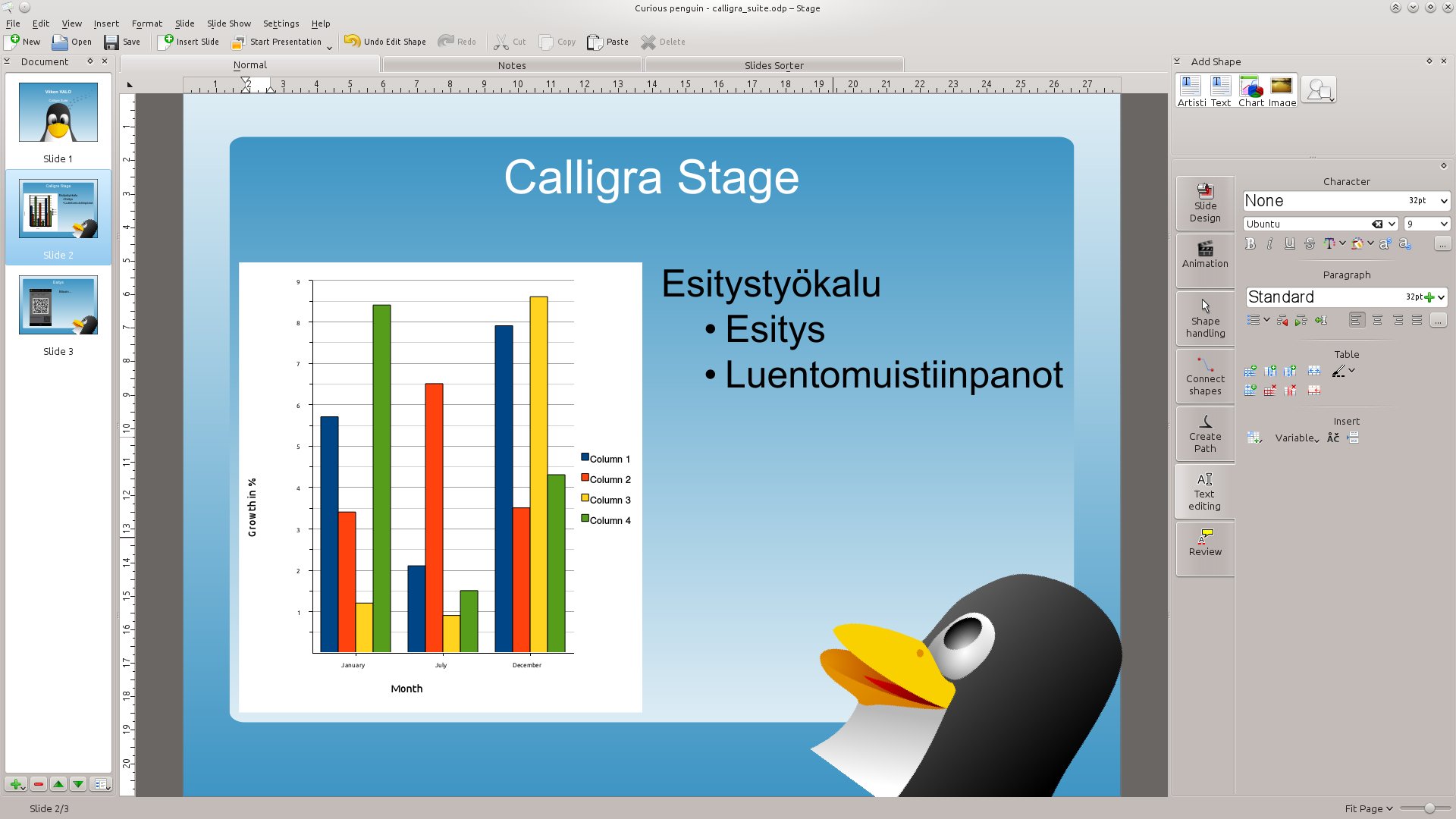Click the add slide plus button
The width and height of the screenshot is (1456, 819).
(x=17, y=784)
